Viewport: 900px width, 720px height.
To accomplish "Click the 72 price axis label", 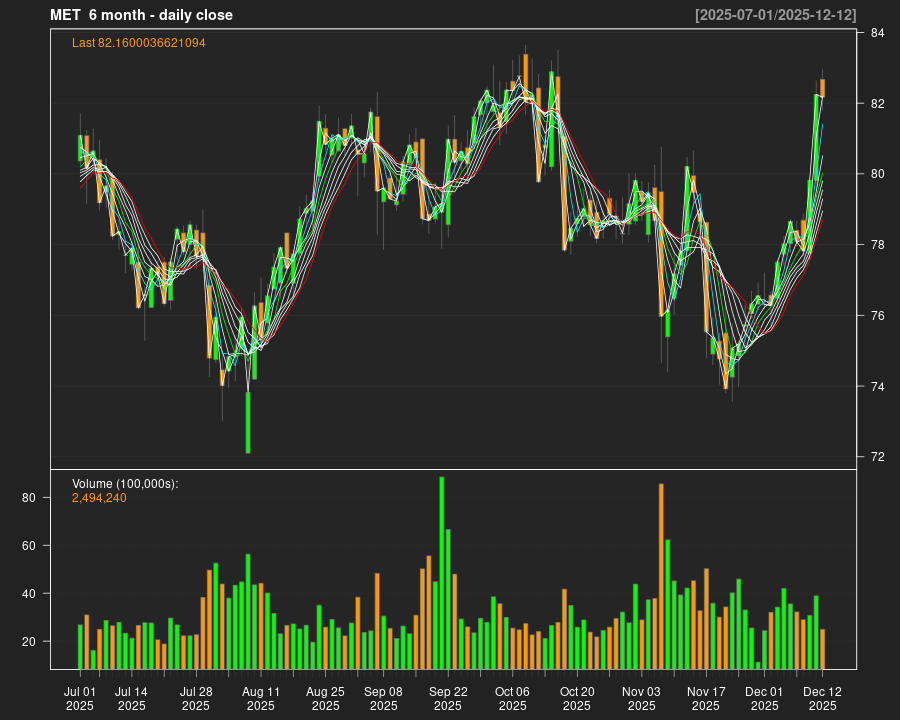I will tap(876, 457).
